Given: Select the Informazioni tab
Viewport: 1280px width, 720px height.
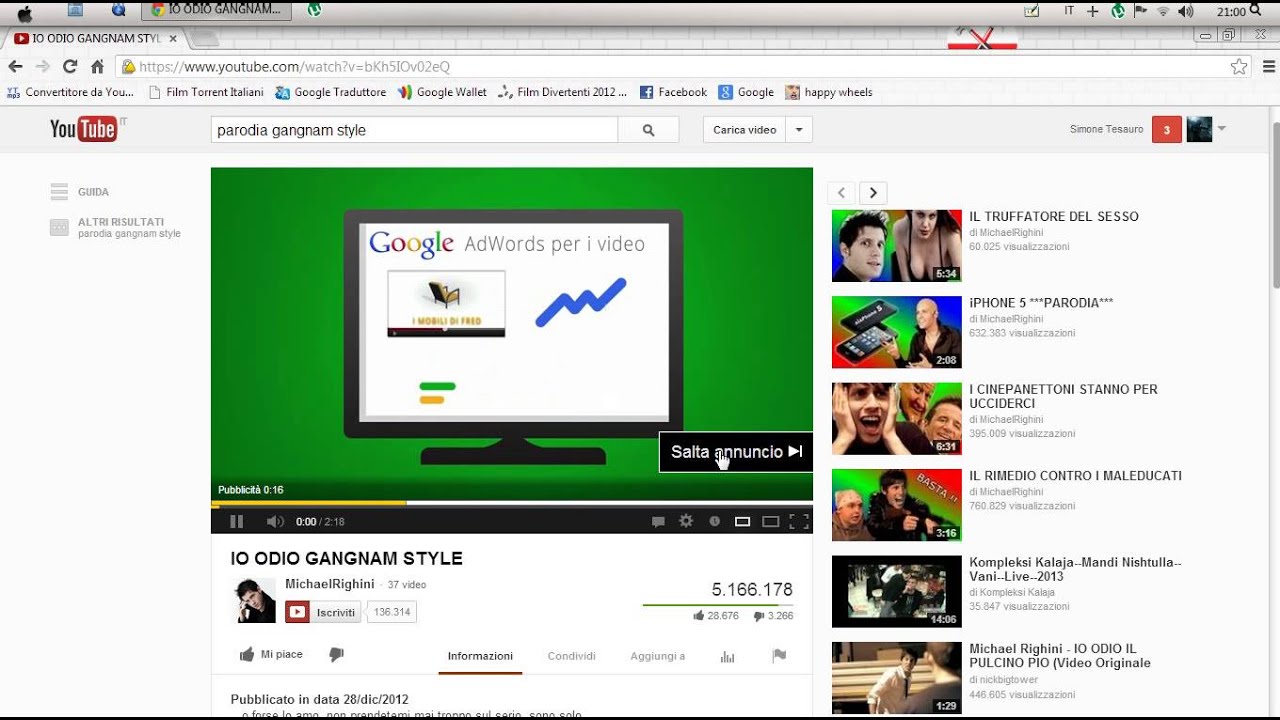Looking at the screenshot, I should pyautogui.click(x=480, y=656).
